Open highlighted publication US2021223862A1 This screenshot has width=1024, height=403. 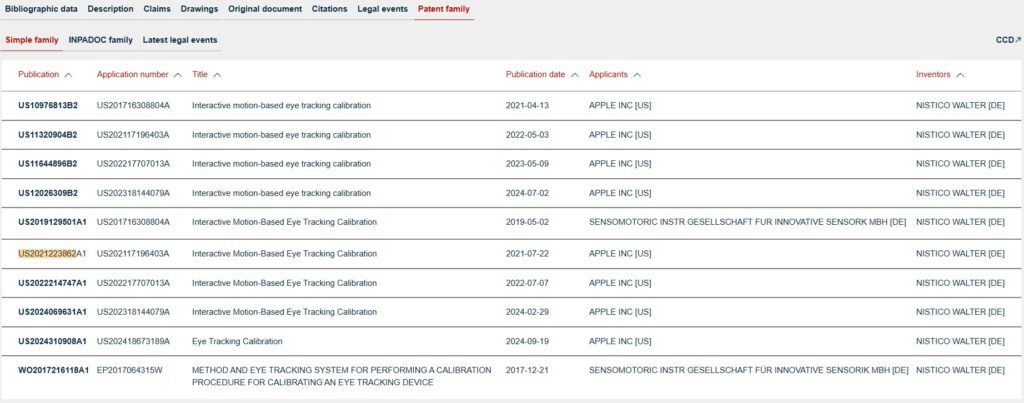point(52,254)
